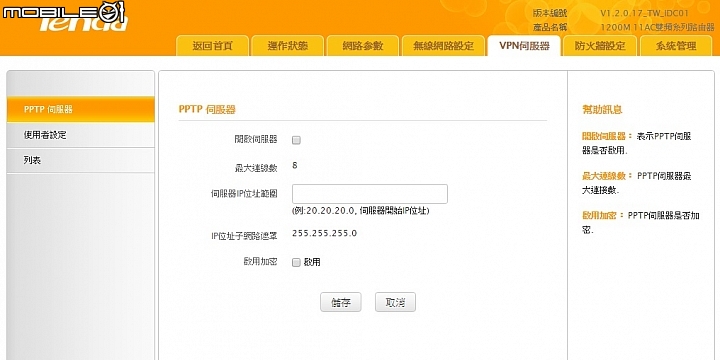Click the 啟用 label beside the encryption checkbox

click(312, 262)
